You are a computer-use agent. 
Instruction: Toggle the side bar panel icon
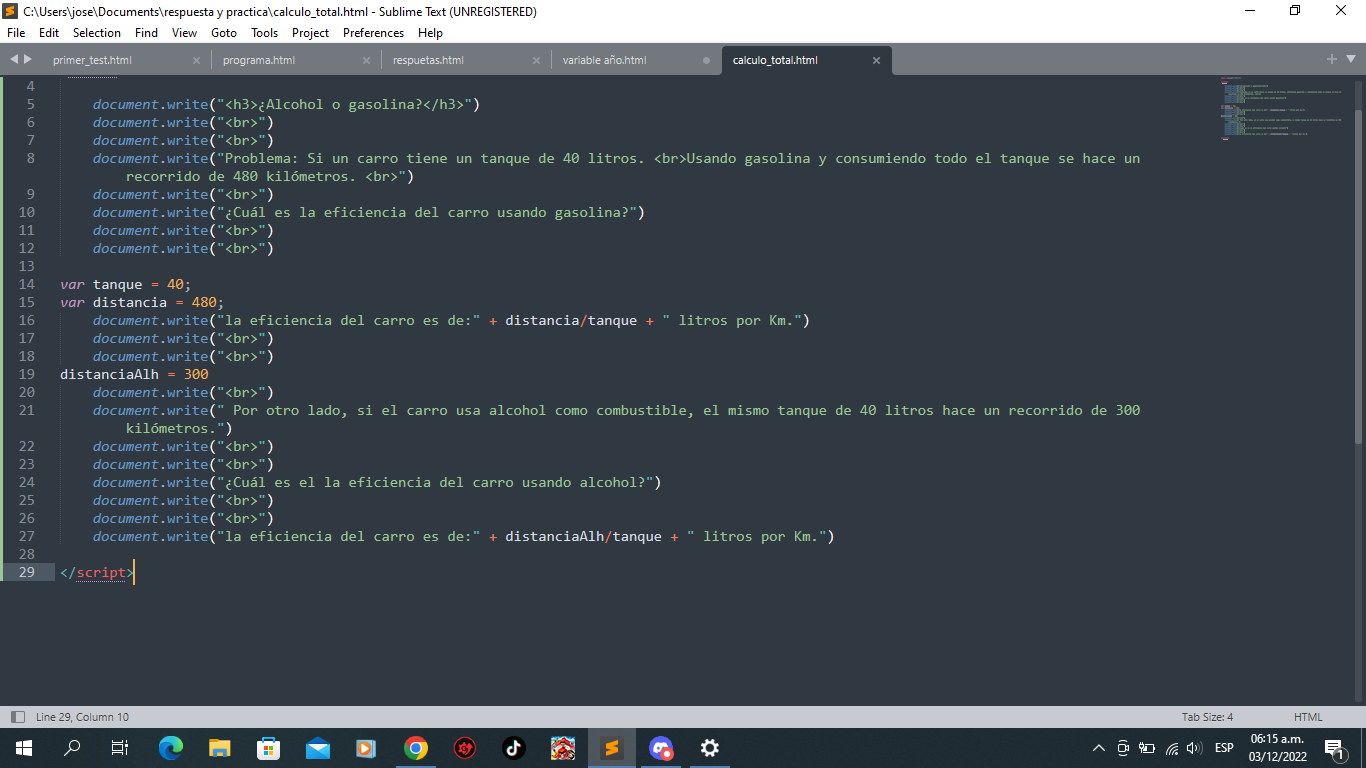pos(17,717)
